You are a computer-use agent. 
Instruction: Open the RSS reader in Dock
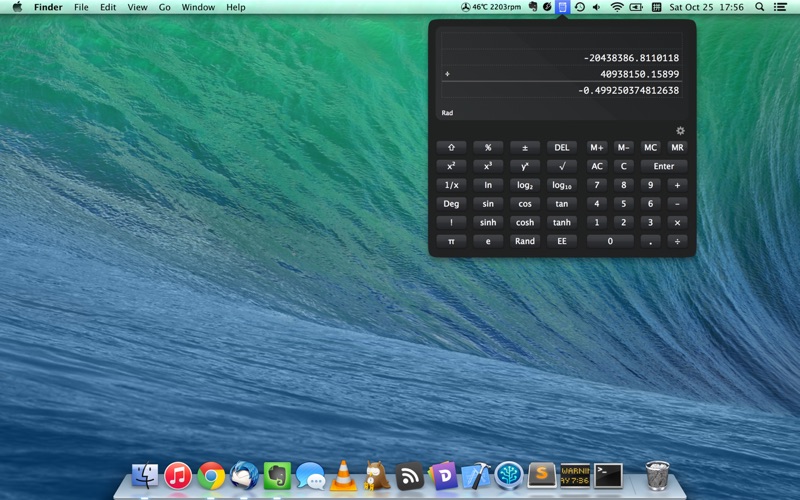pyautogui.click(x=410, y=476)
